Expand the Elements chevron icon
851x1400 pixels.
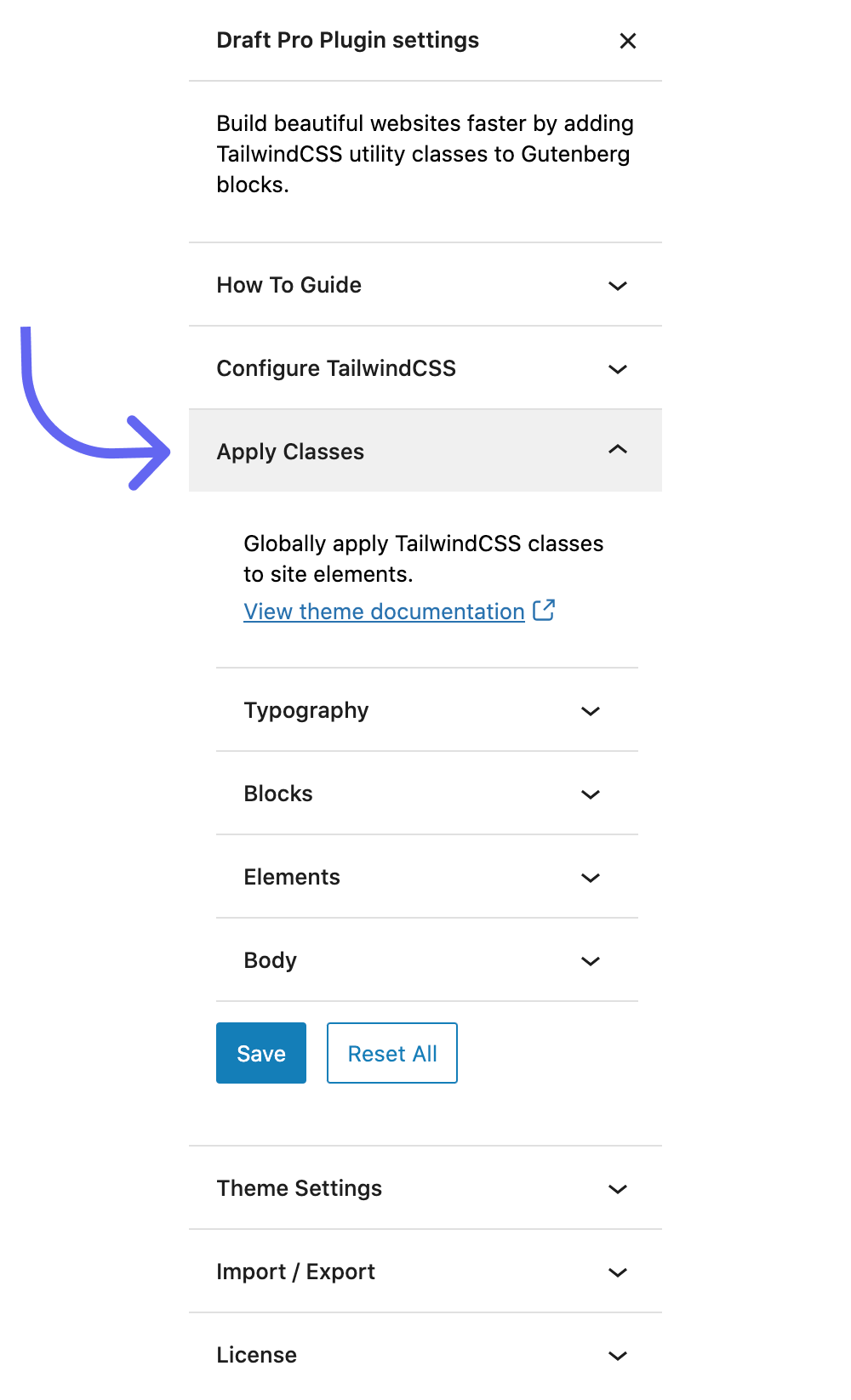[x=591, y=878]
